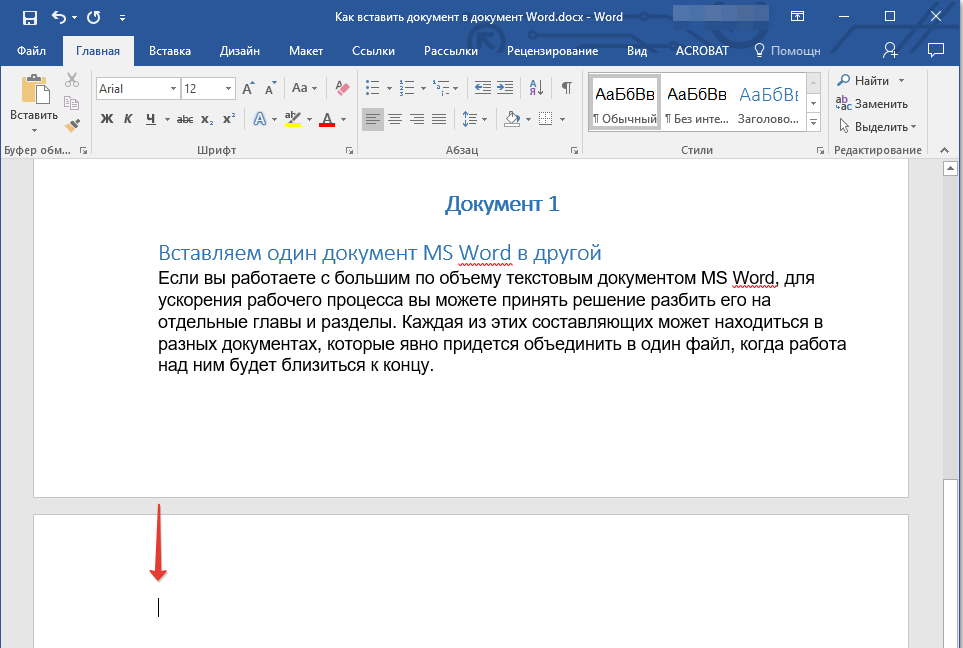963x648 pixels.
Task: Open the Вставка ribbon tab
Action: [x=170, y=50]
